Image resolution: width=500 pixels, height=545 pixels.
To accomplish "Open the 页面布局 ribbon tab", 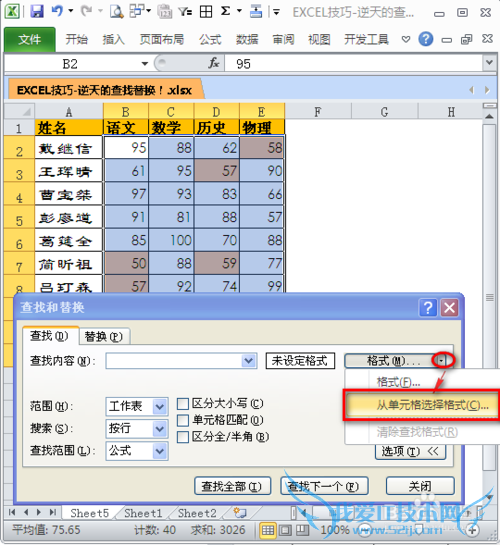I will [x=162, y=39].
